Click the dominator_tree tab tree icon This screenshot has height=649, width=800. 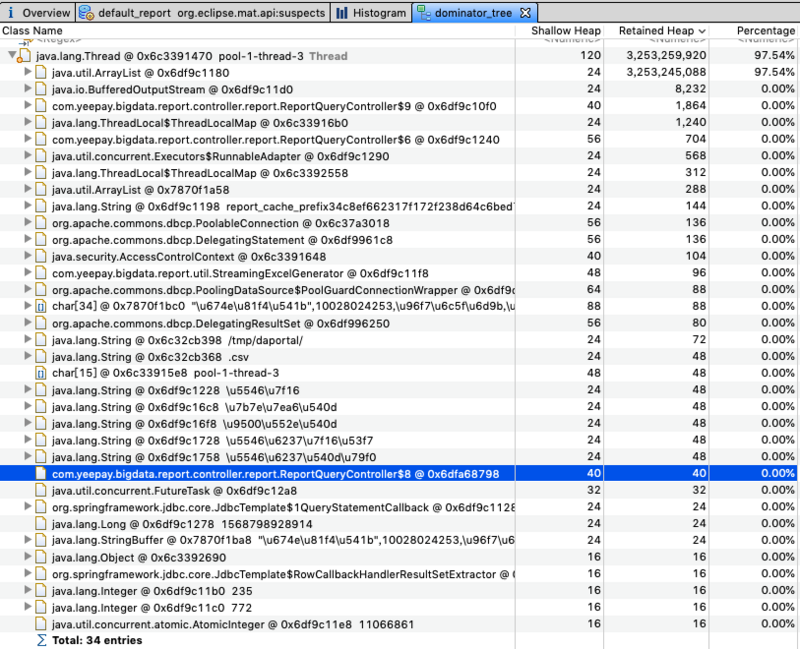(424, 13)
